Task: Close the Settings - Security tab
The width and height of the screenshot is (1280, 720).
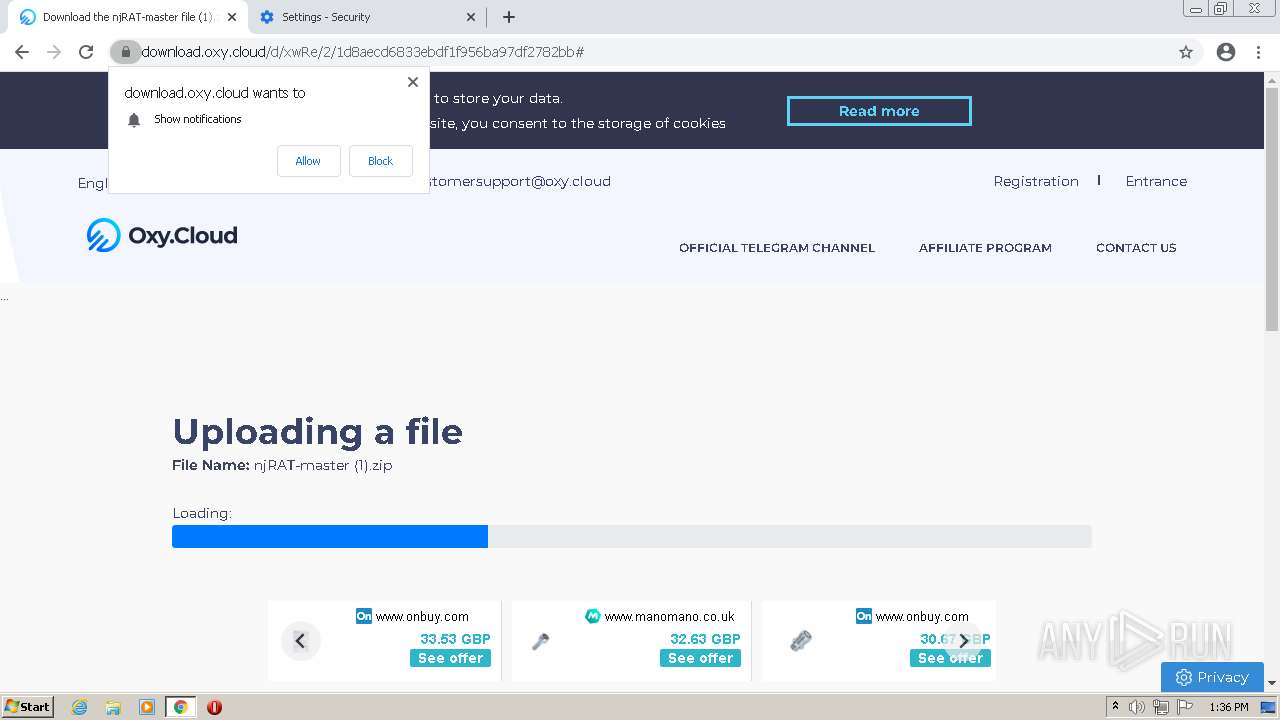Action: click(x=472, y=17)
